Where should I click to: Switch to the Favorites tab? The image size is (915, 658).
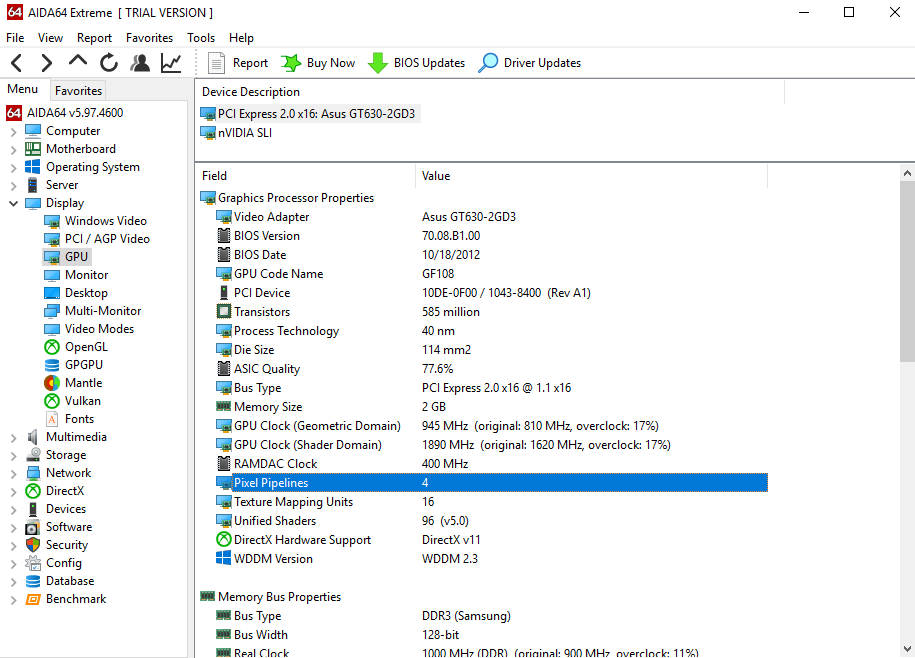pos(78,91)
